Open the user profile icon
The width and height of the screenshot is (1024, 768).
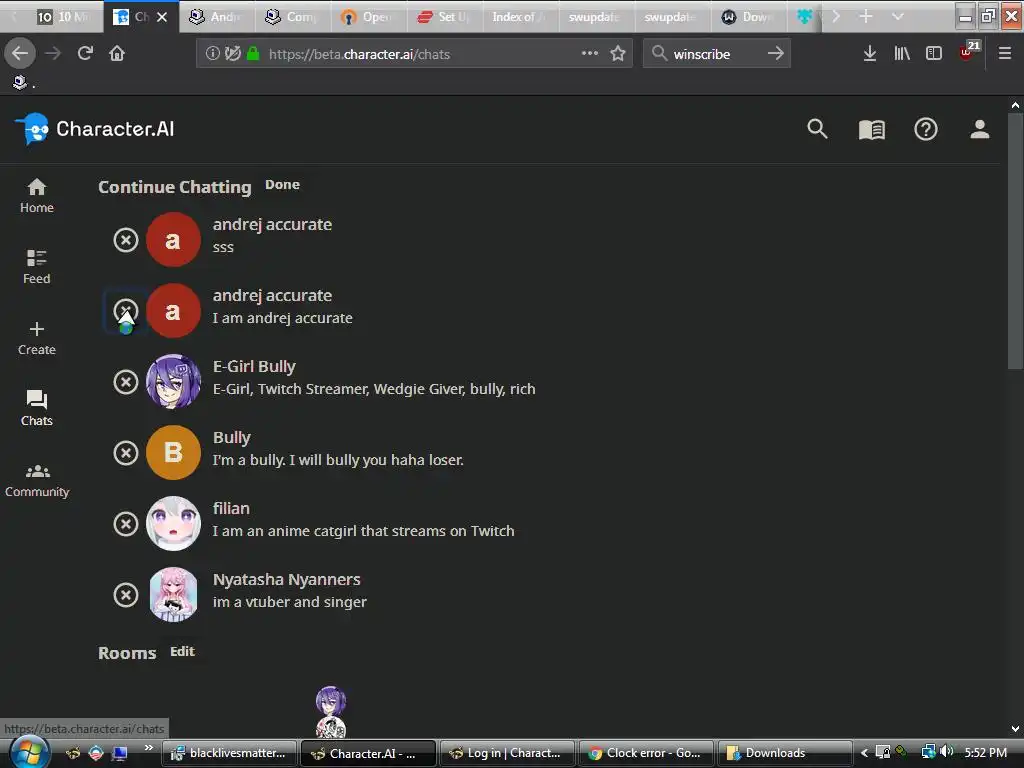(980, 129)
